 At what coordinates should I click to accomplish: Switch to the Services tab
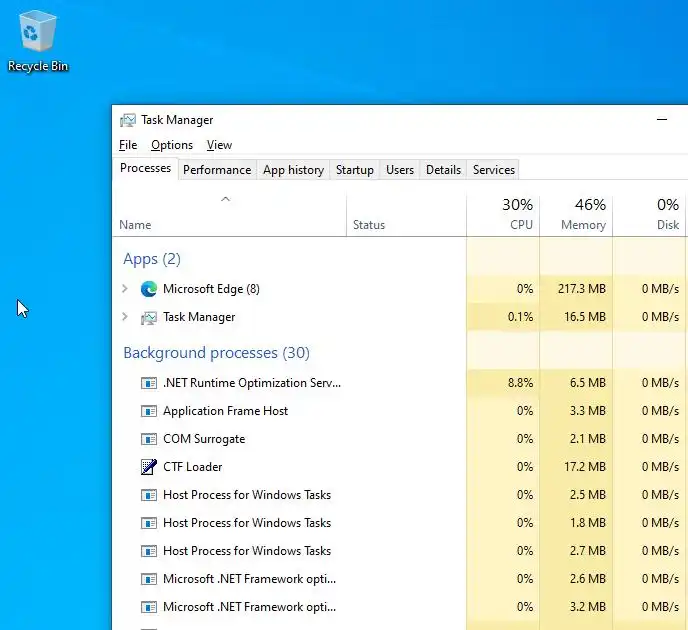click(x=494, y=170)
